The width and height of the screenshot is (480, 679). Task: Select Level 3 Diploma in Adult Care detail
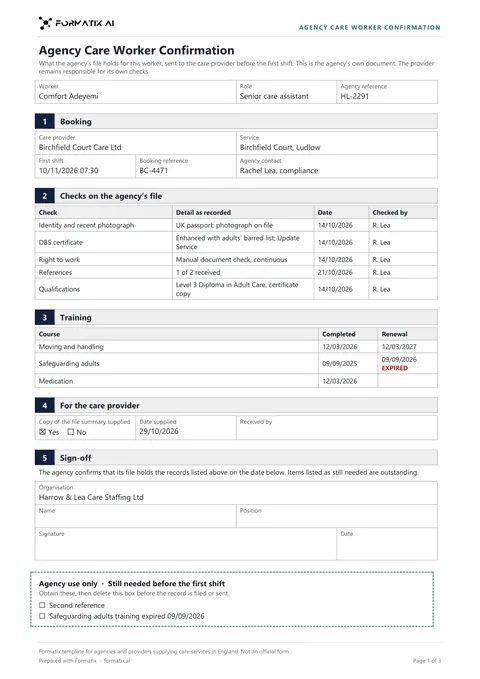pyautogui.click(x=237, y=289)
